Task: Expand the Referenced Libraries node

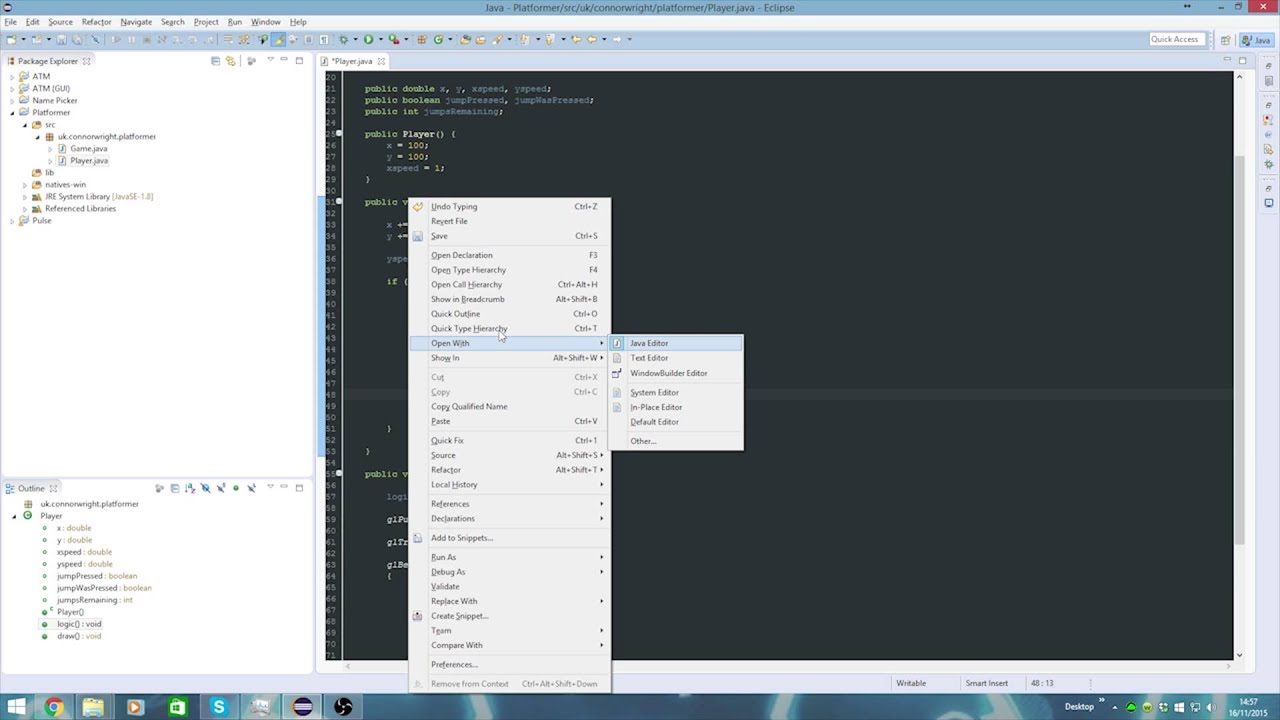Action: [x=25, y=208]
